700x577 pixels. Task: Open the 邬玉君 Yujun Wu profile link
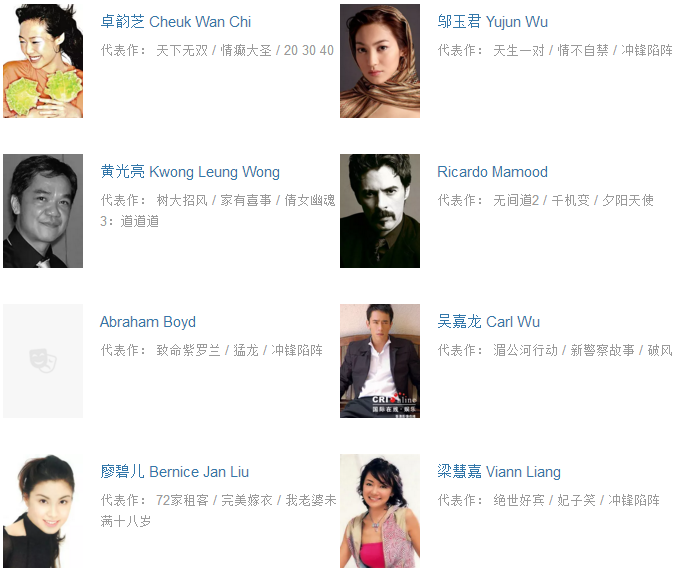click(492, 22)
